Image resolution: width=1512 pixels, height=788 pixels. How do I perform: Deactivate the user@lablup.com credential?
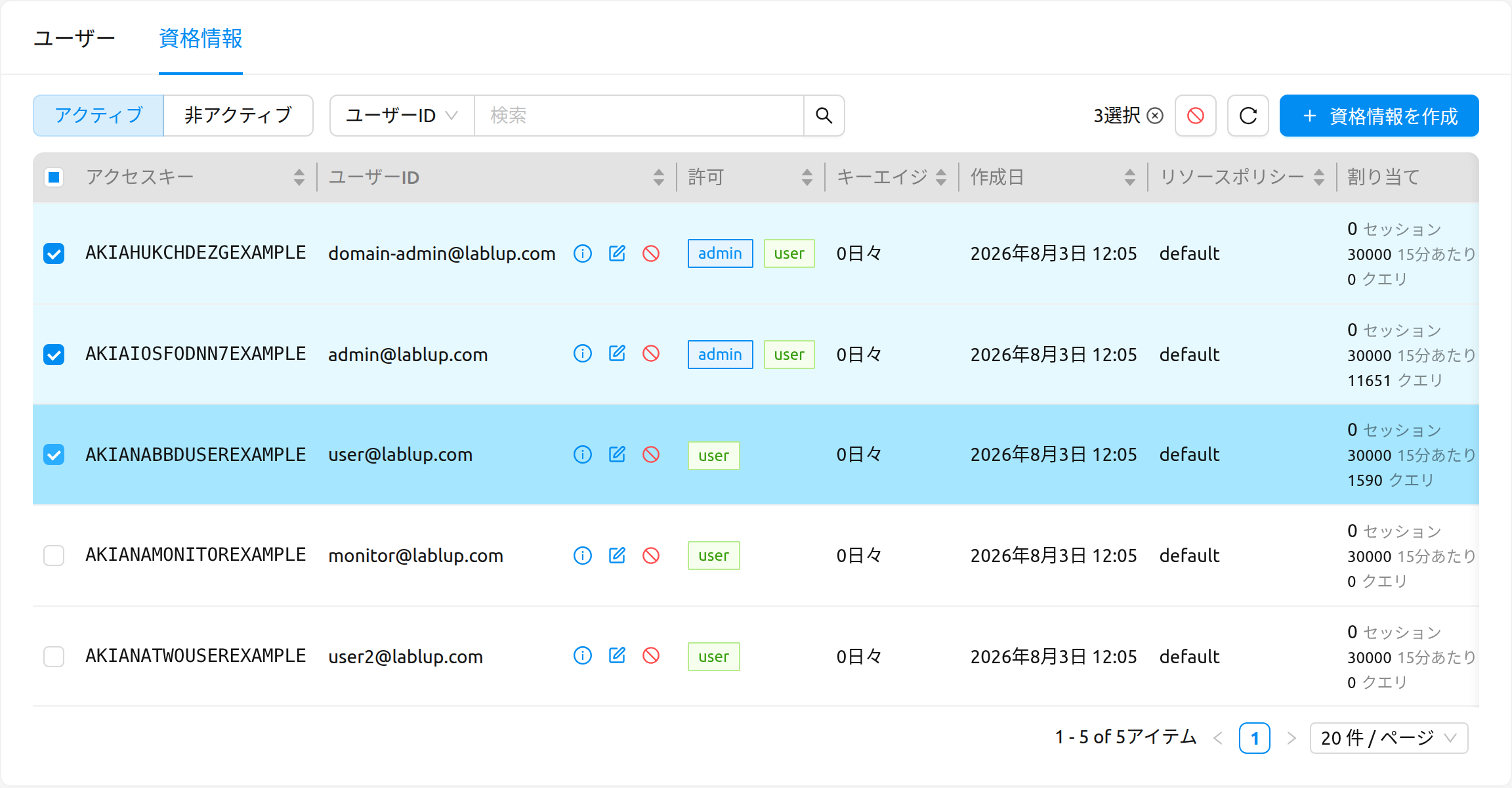pyautogui.click(x=651, y=454)
